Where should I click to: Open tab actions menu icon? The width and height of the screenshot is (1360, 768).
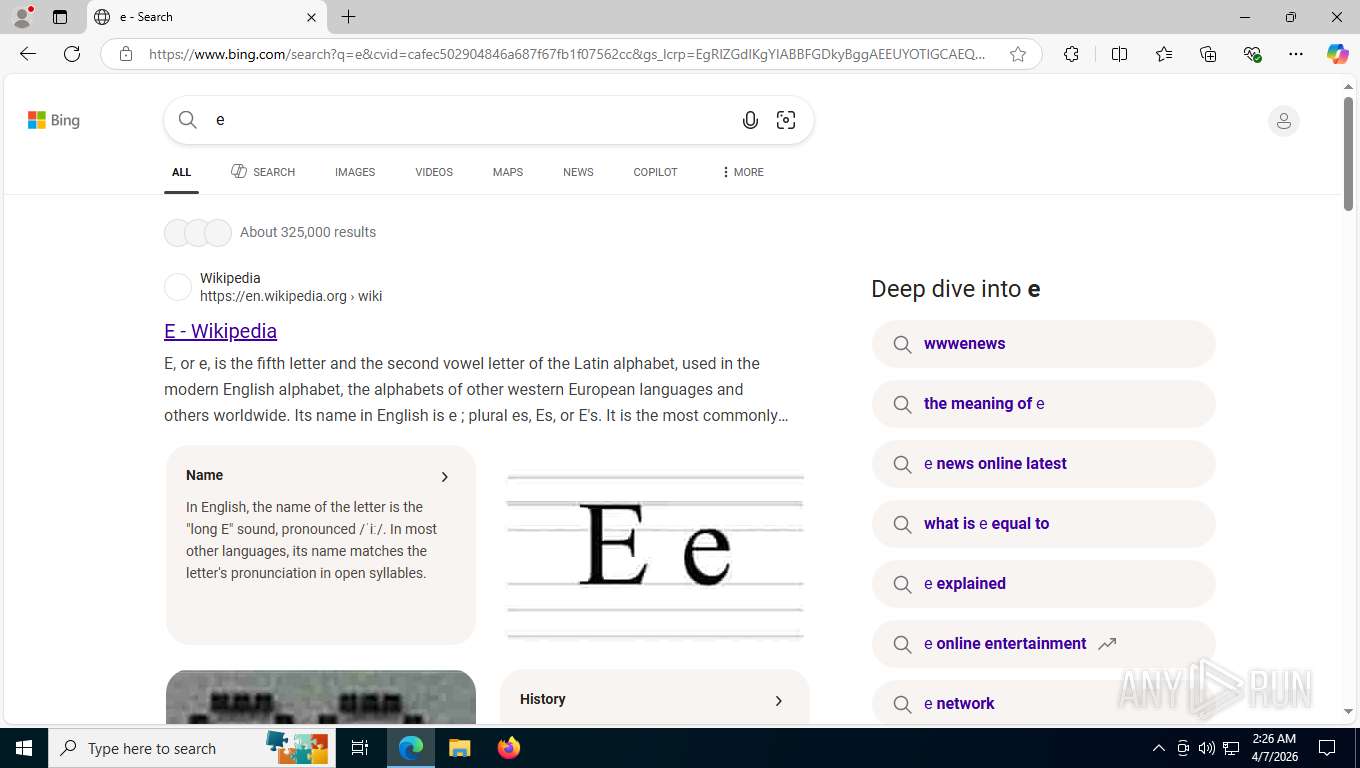[x=60, y=17]
